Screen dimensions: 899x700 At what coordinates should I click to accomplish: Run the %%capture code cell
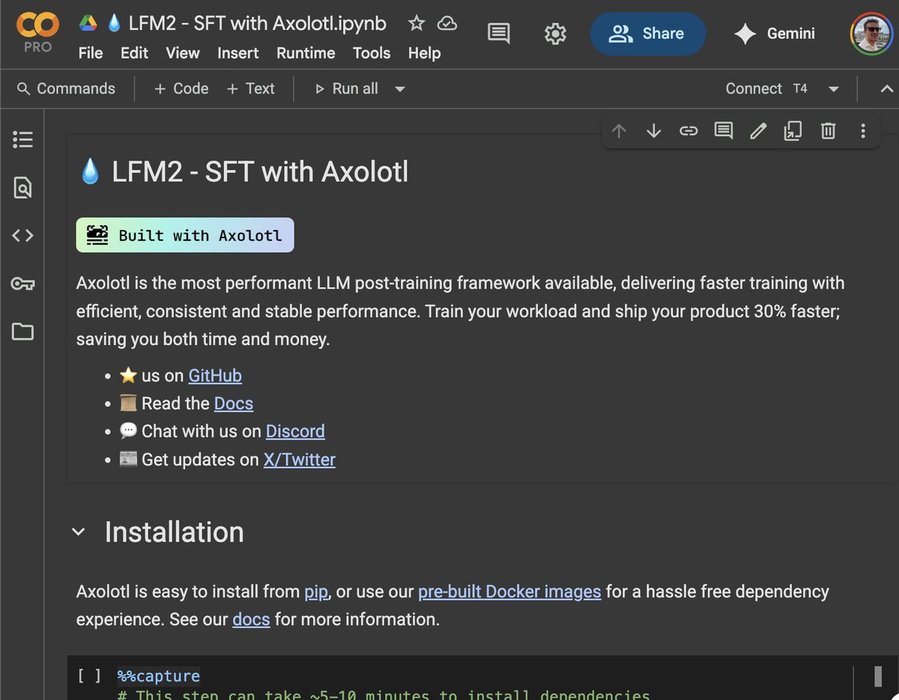[90, 676]
